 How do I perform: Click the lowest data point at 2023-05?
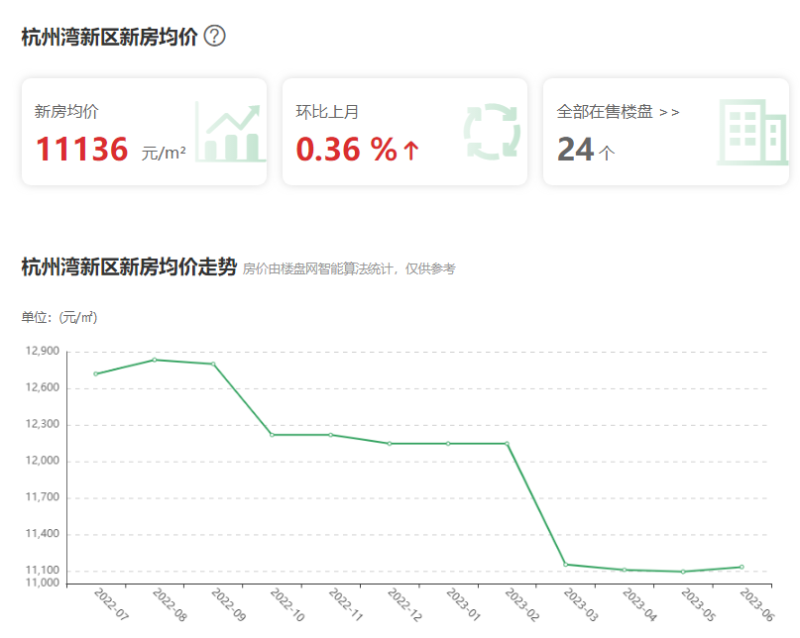click(x=683, y=571)
